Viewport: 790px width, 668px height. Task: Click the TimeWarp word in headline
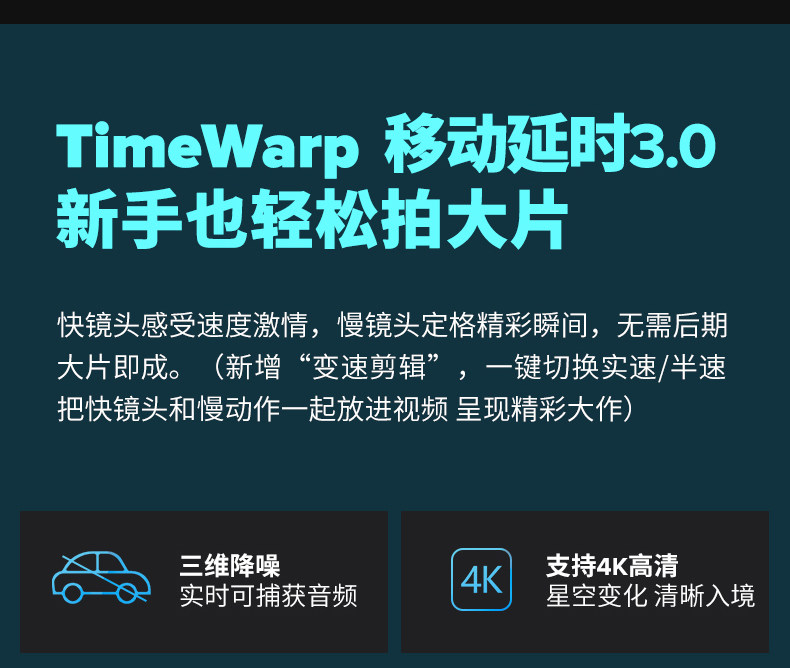[x=208, y=146]
